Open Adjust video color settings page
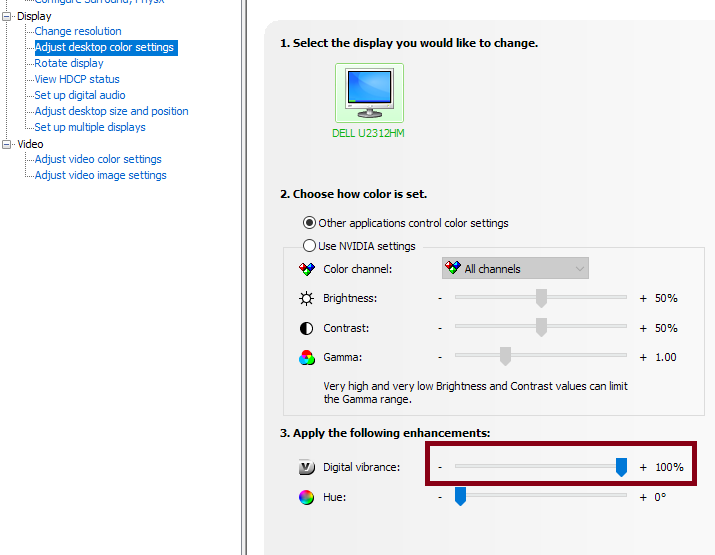The image size is (715, 555). [98, 159]
